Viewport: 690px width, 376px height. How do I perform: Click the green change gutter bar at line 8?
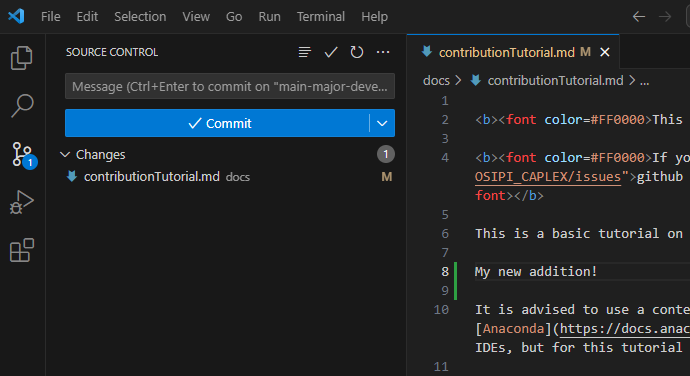pos(455,281)
